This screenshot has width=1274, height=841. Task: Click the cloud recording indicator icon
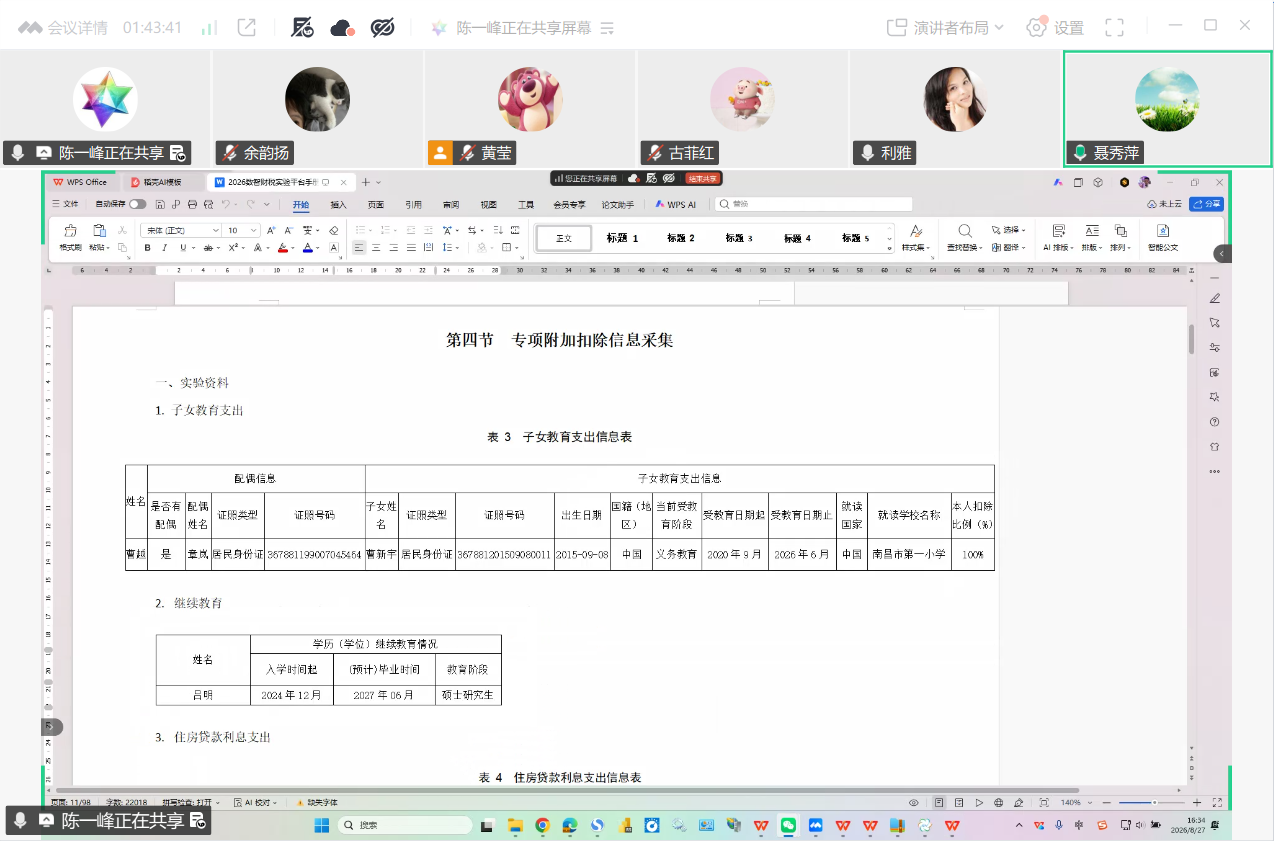click(343, 28)
